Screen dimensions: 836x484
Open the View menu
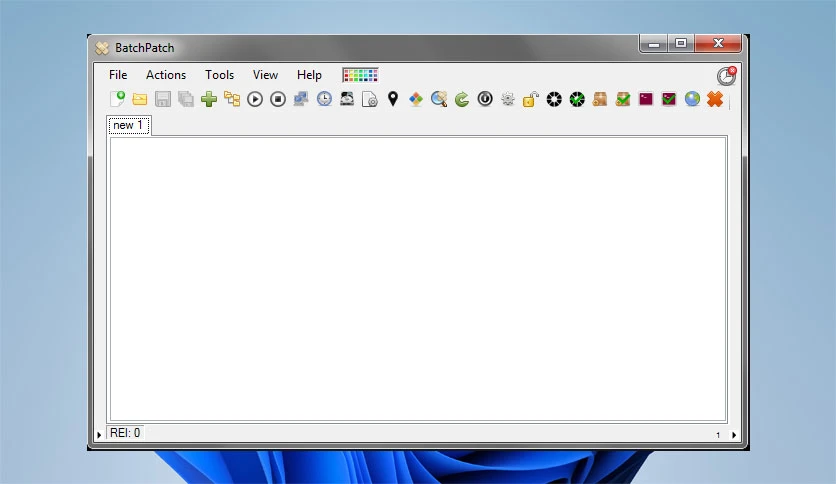pyautogui.click(x=265, y=75)
